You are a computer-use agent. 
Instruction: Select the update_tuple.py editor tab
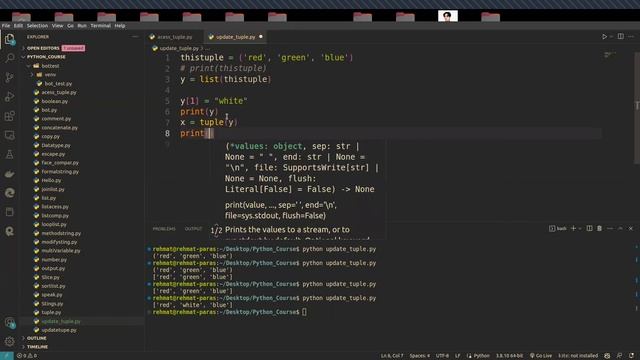pyautogui.click(x=236, y=37)
